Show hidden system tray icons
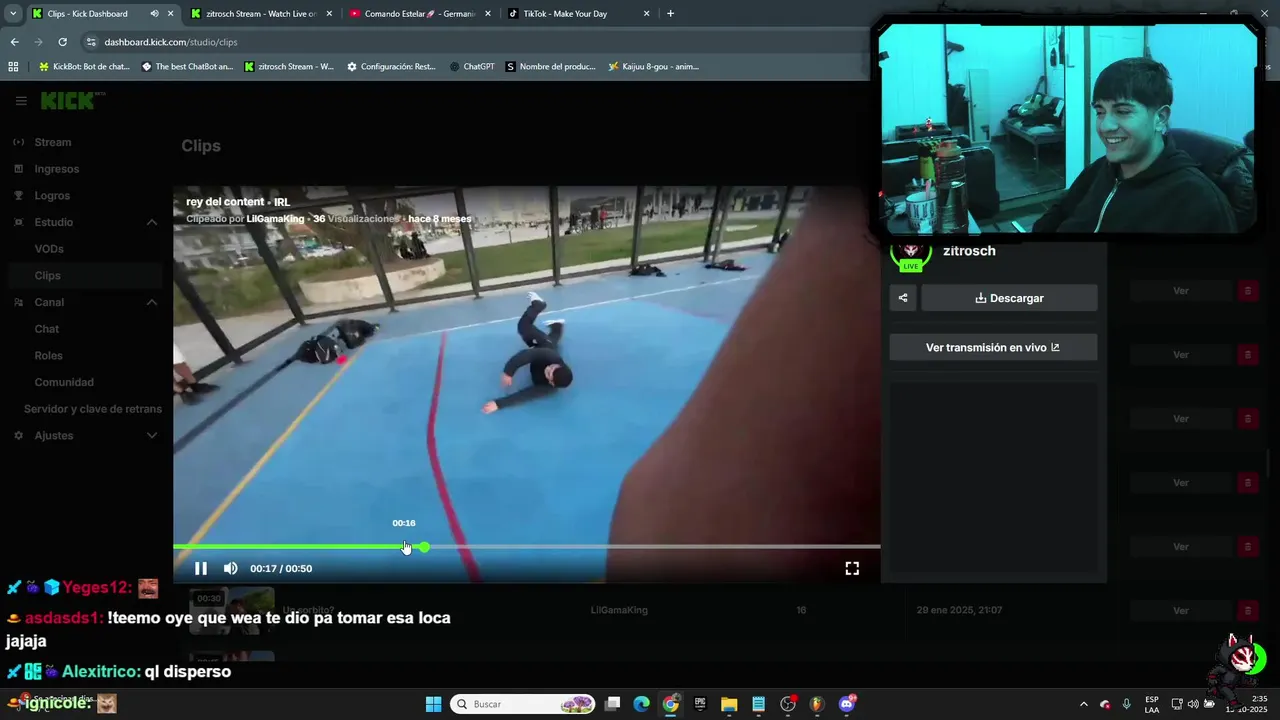This screenshot has height=720, width=1280. [x=1084, y=704]
